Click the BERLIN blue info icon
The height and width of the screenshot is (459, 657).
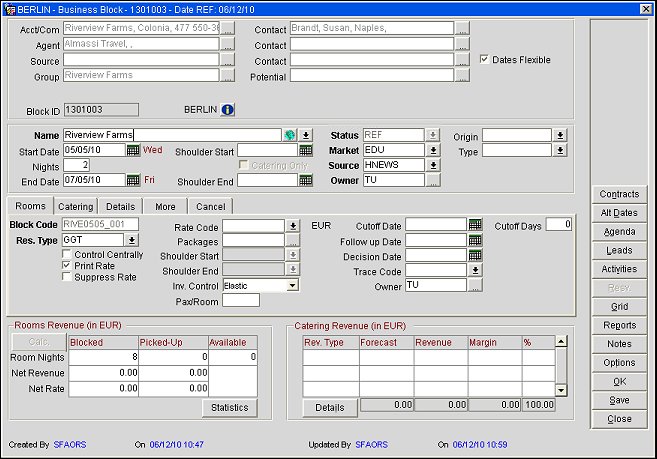tap(227, 109)
